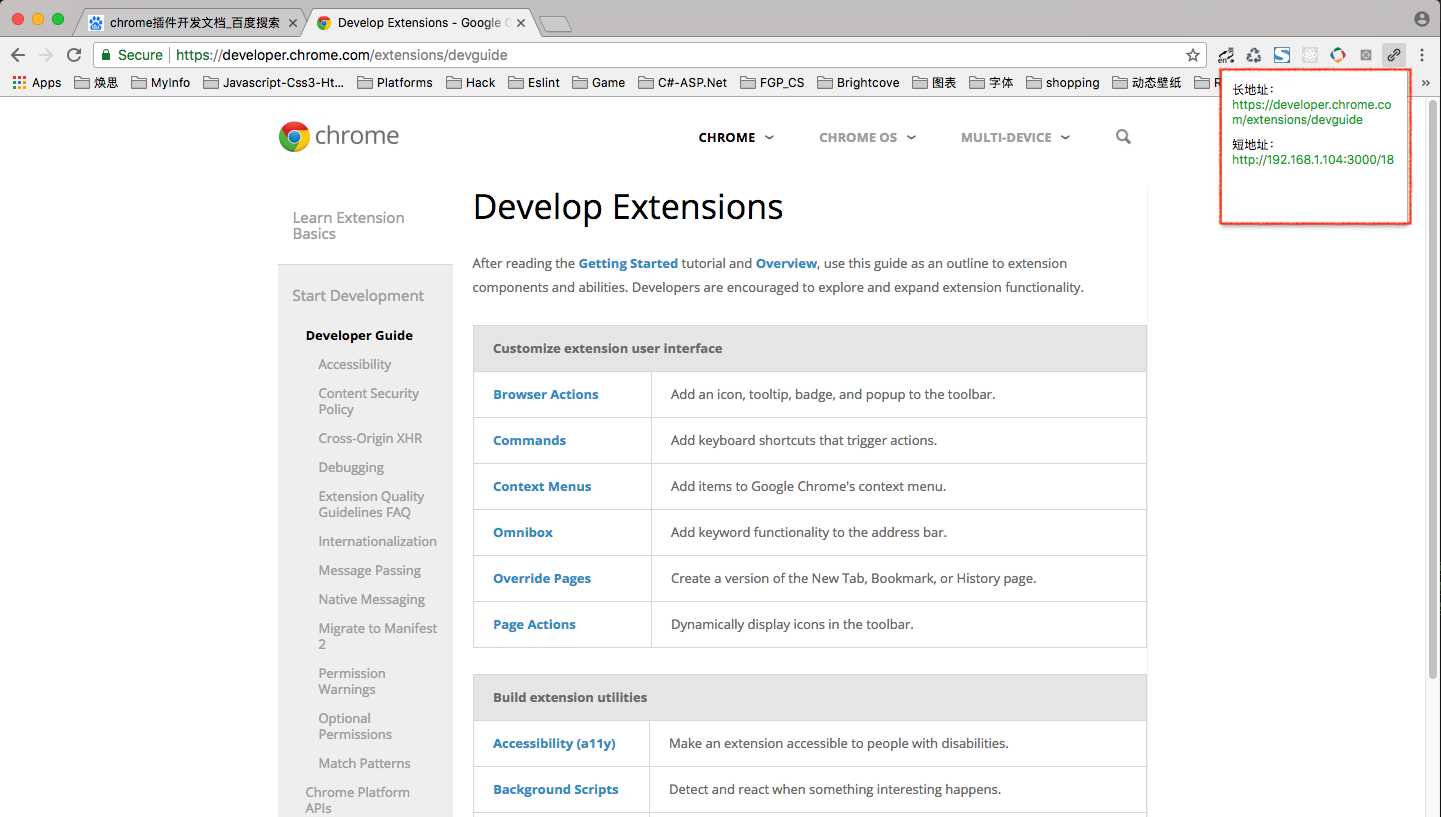Show hidden bookmarks via the double chevron
This screenshot has height=817, width=1441.
click(1425, 83)
